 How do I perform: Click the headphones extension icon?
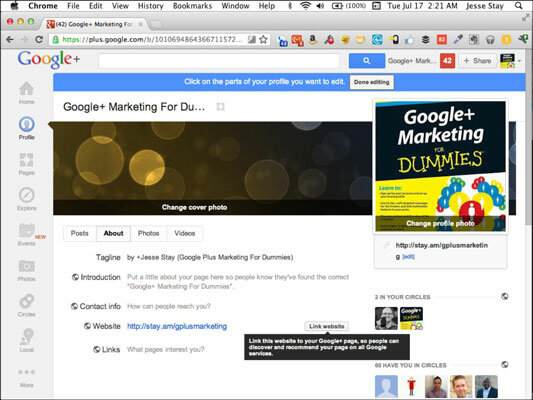(490, 40)
